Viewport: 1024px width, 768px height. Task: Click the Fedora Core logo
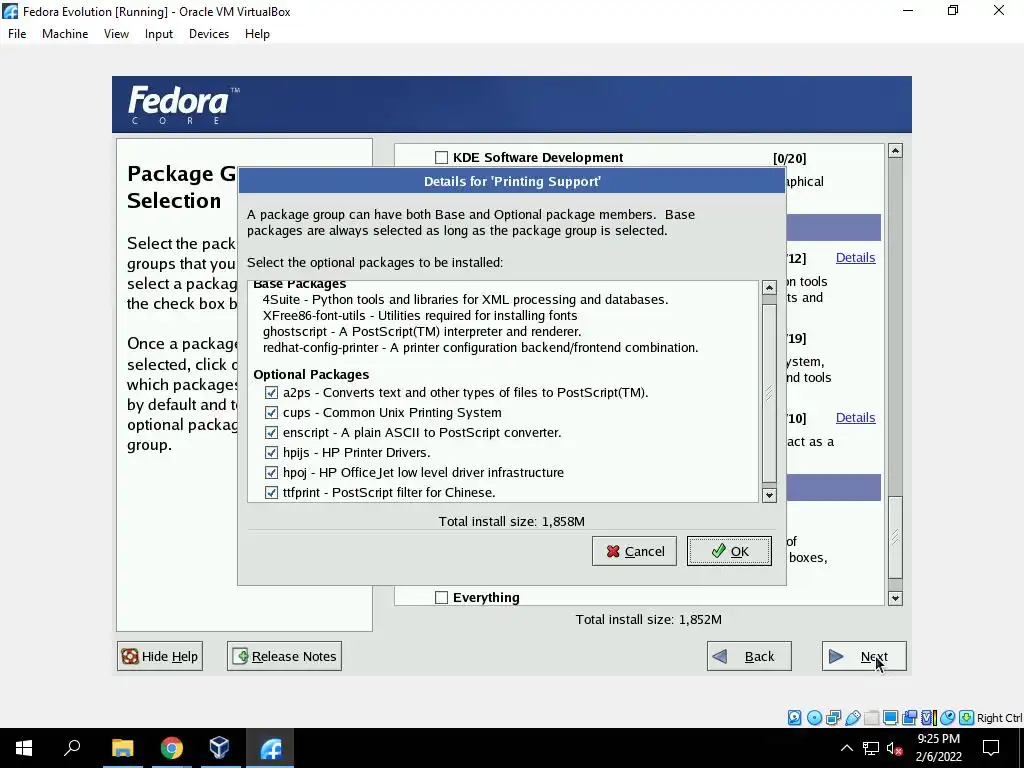coord(184,104)
